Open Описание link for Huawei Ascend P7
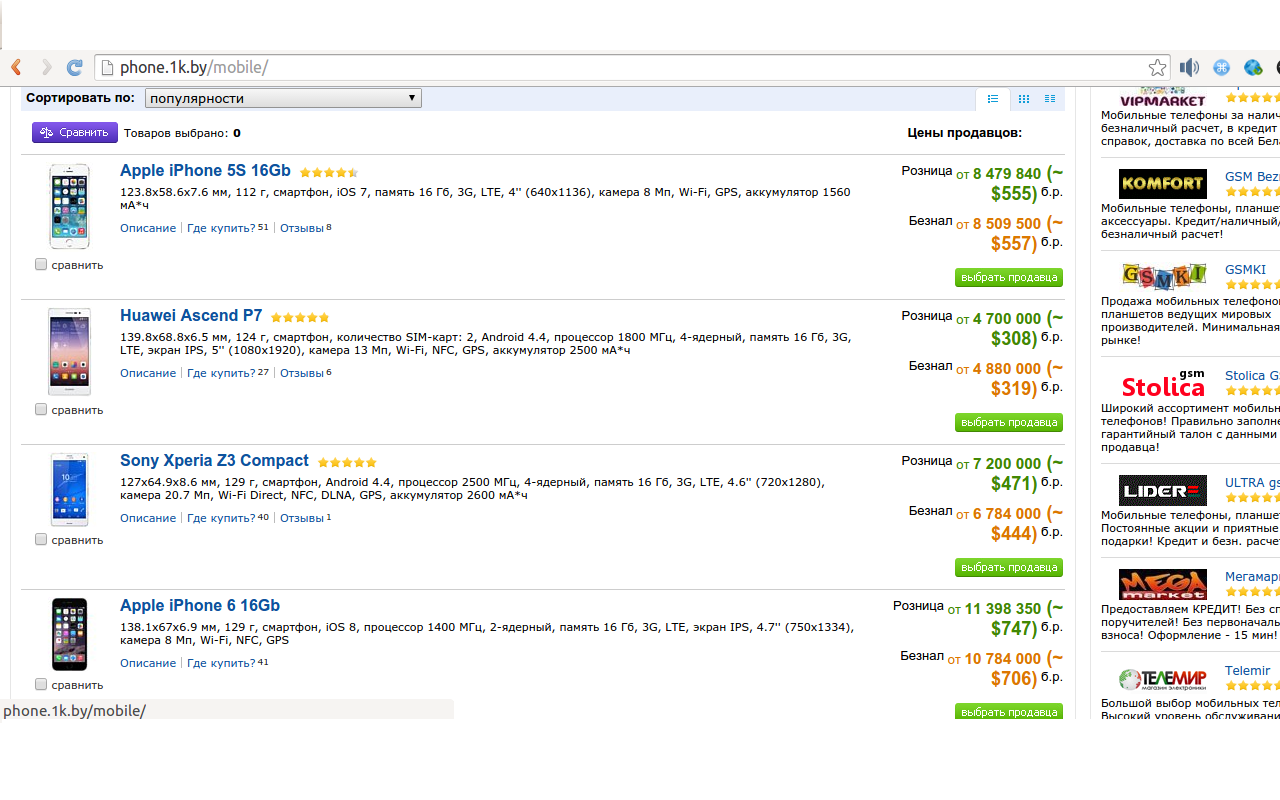Screen dimensions: 1280x800 click(x=148, y=373)
